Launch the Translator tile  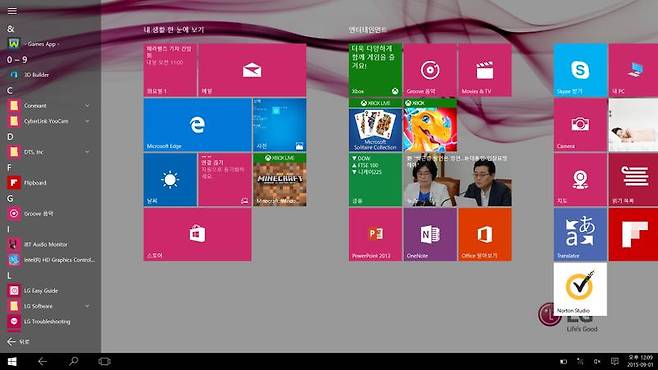580,235
